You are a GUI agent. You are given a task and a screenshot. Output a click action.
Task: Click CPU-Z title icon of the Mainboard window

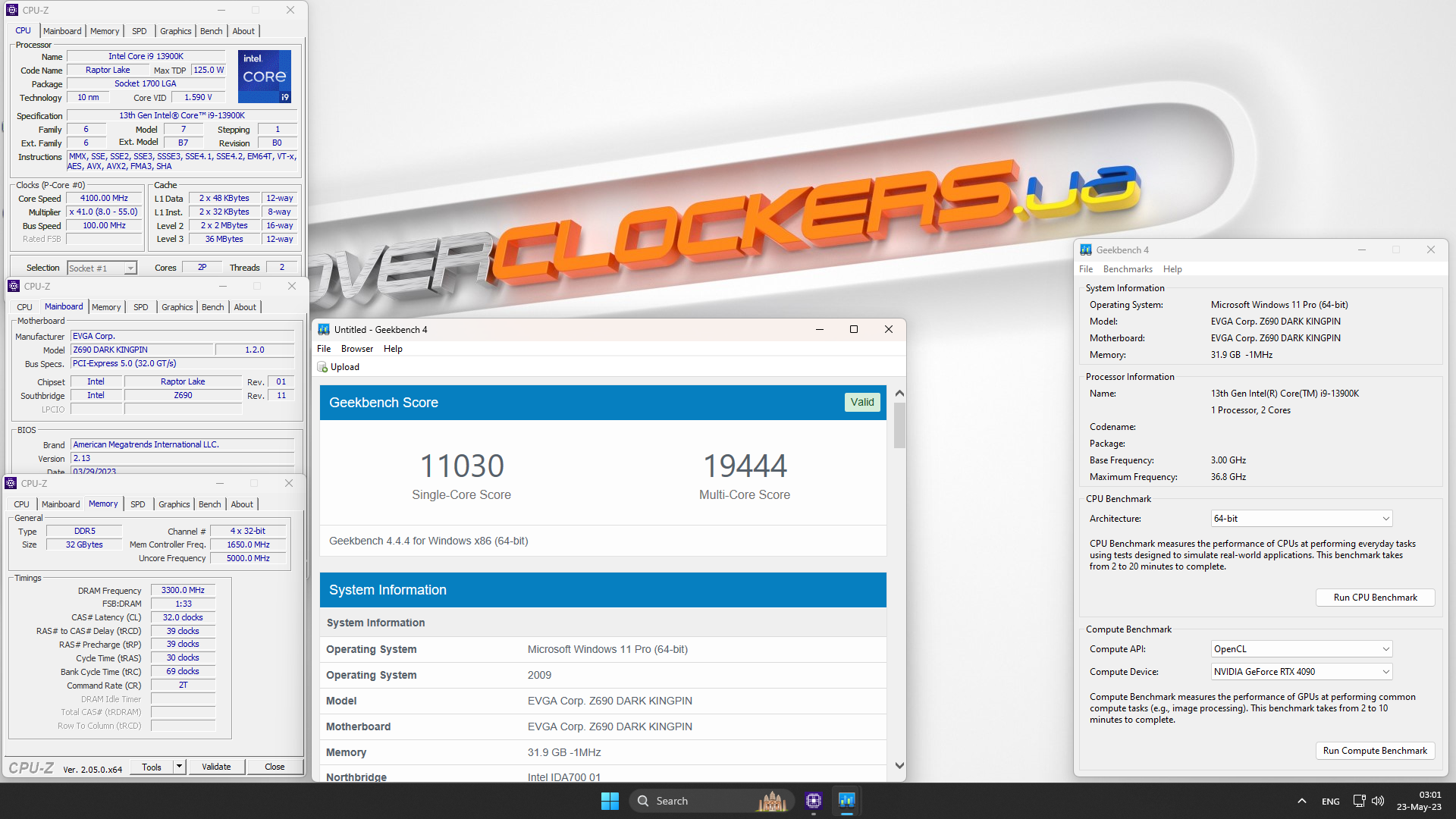[x=13, y=286]
